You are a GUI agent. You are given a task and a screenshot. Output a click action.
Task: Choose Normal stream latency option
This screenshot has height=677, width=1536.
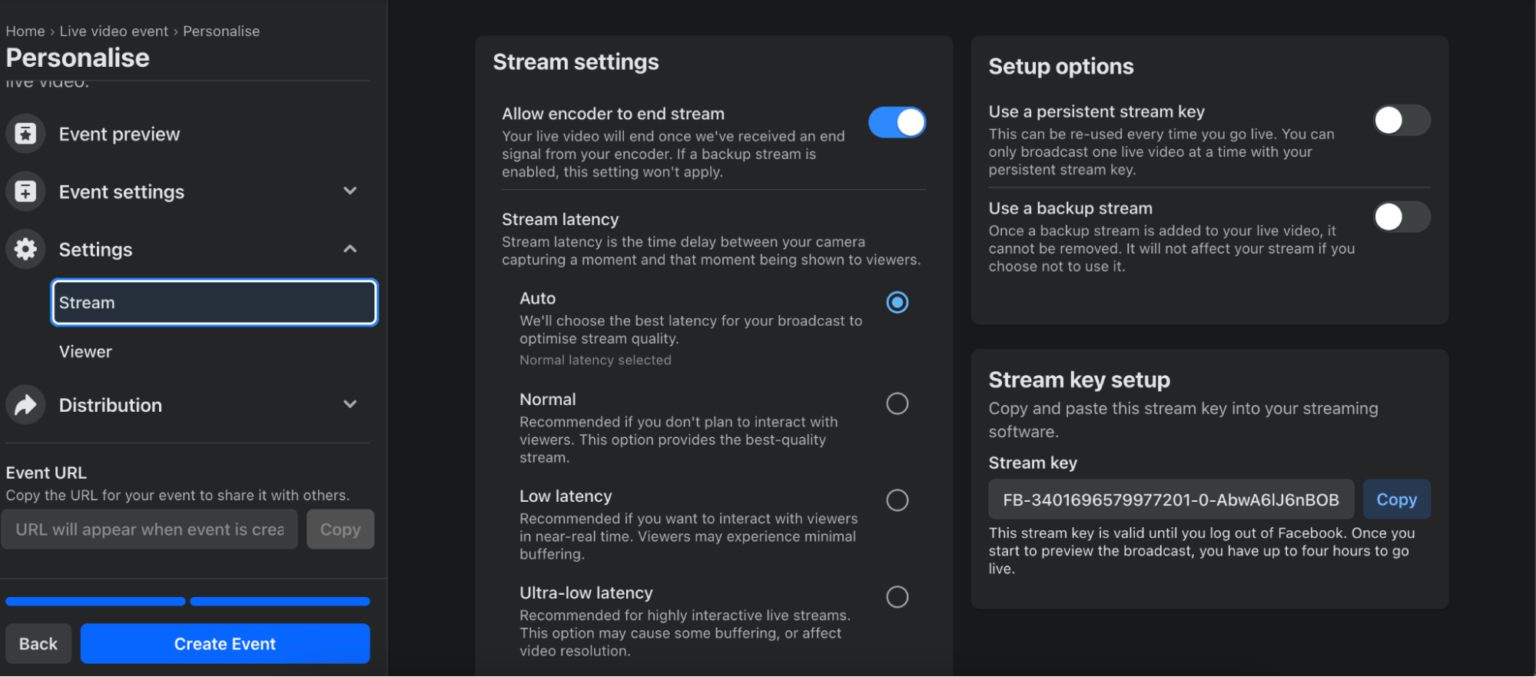(x=897, y=403)
